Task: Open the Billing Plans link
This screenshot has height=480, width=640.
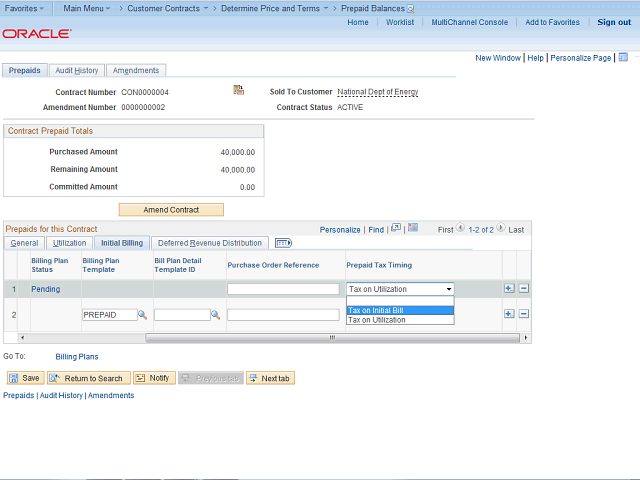Action: coord(77,356)
